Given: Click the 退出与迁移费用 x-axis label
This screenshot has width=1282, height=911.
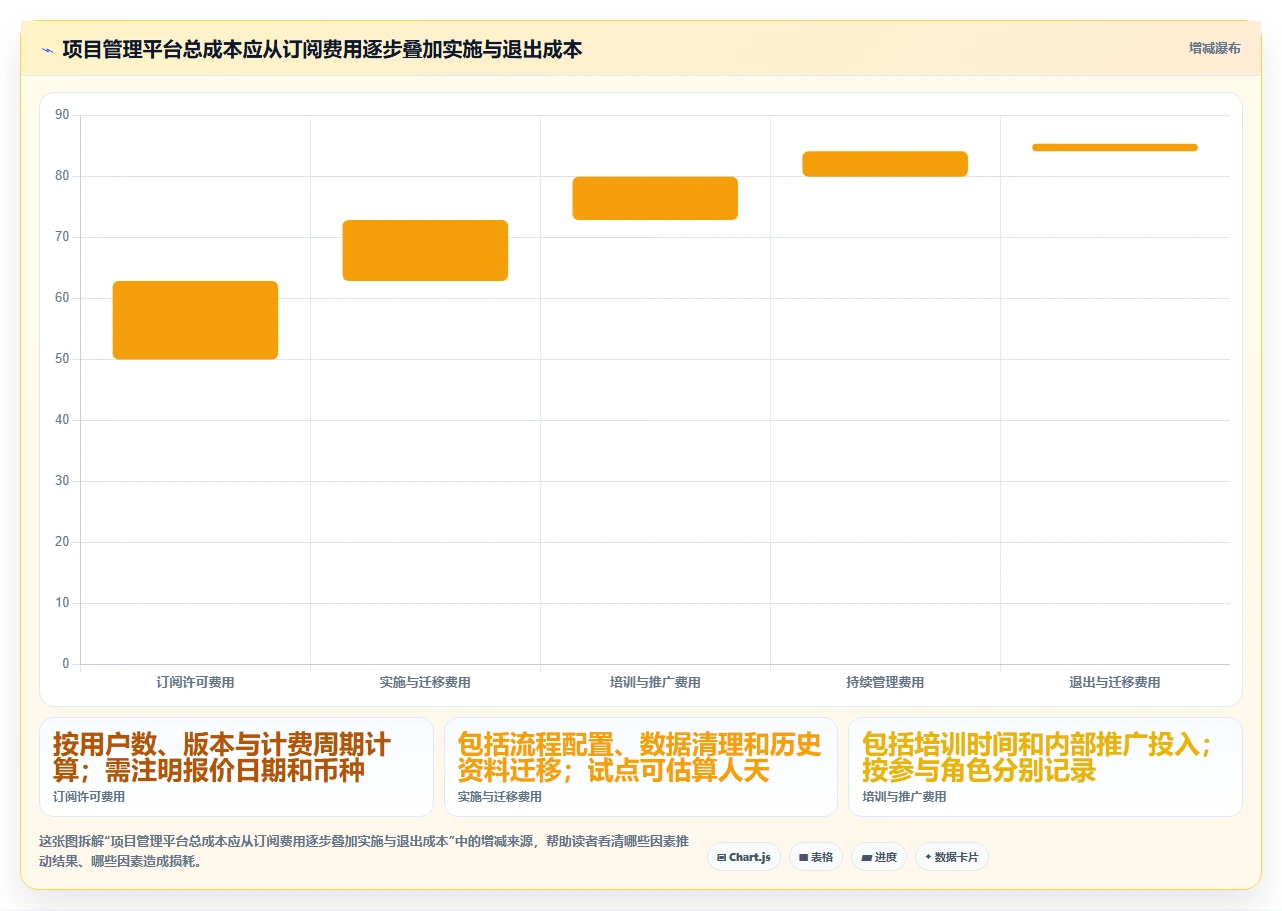Looking at the screenshot, I should tap(1115, 682).
